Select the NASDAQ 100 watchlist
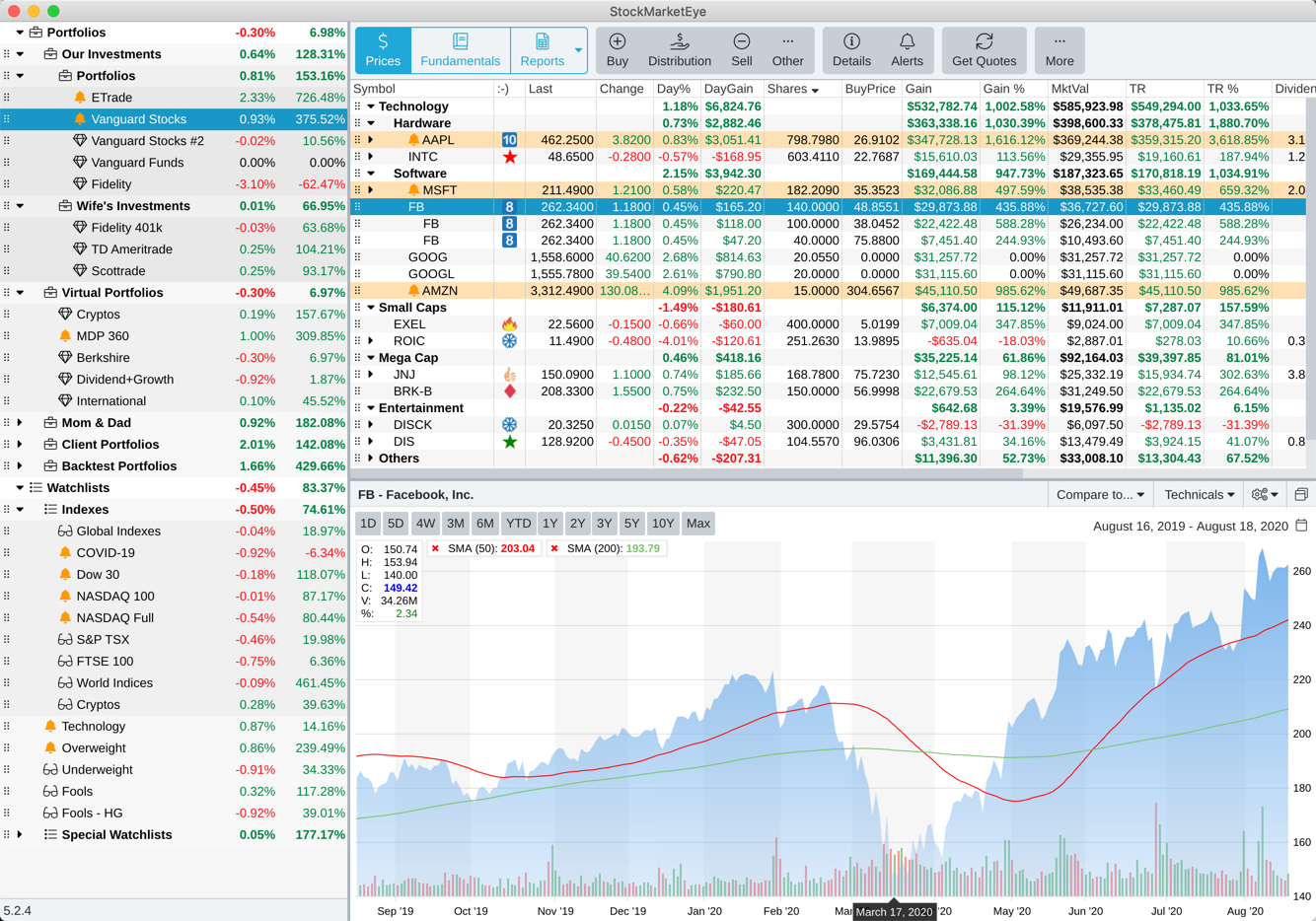The image size is (1316, 921). 115,597
